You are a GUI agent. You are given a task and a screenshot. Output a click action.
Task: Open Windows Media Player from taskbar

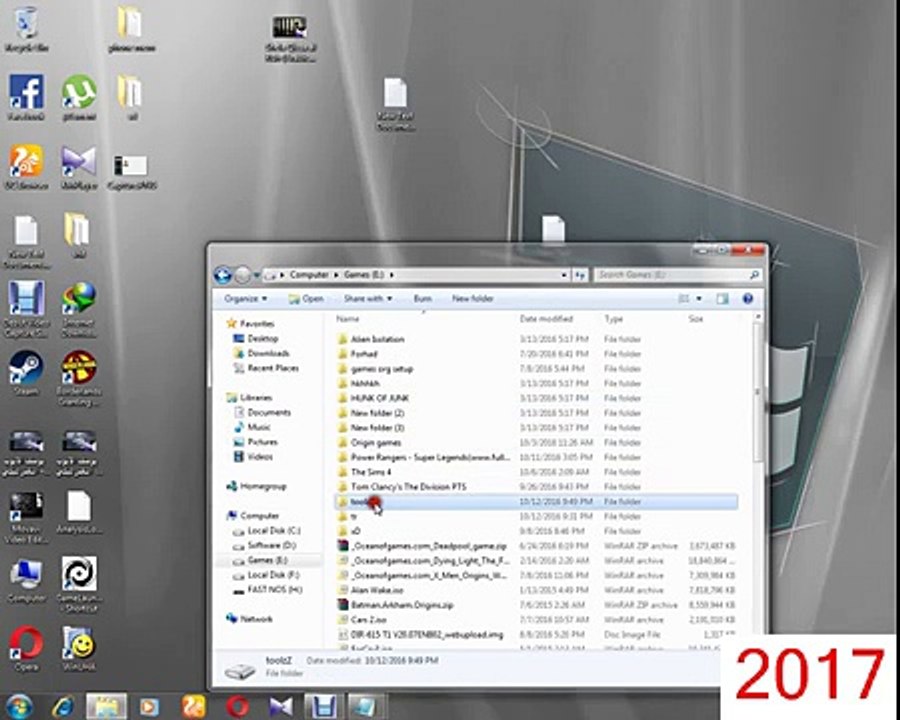click(149, 707)
